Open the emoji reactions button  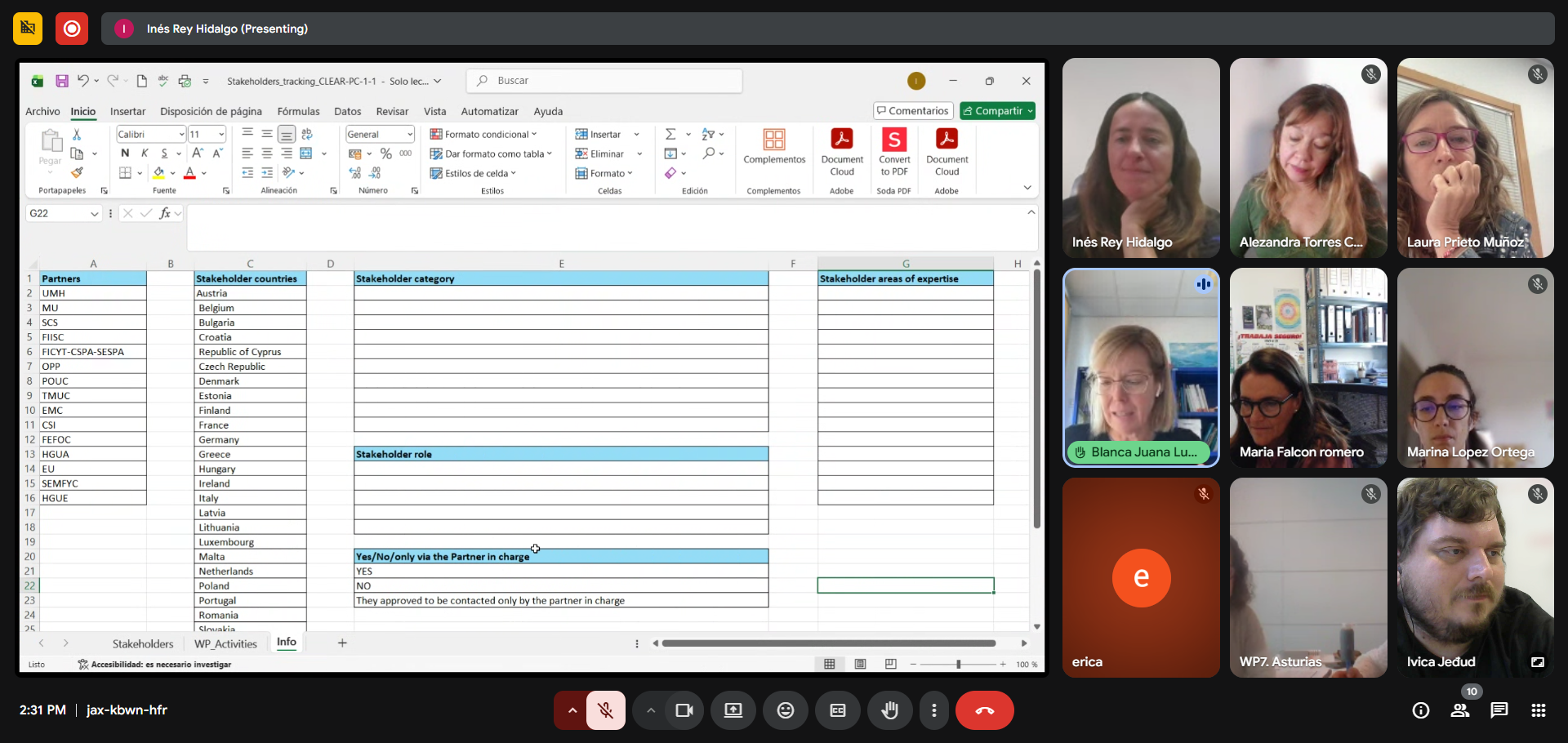[x=785, y=710]
